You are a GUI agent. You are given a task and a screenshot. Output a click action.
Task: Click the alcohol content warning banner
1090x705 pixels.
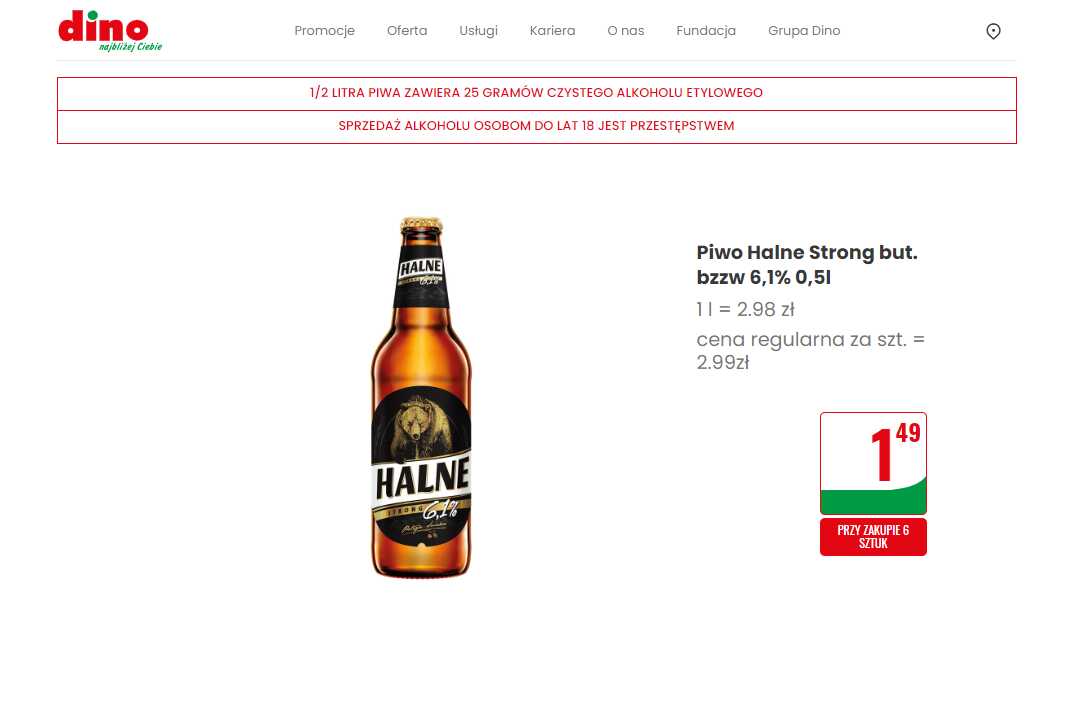click(537, 93)
